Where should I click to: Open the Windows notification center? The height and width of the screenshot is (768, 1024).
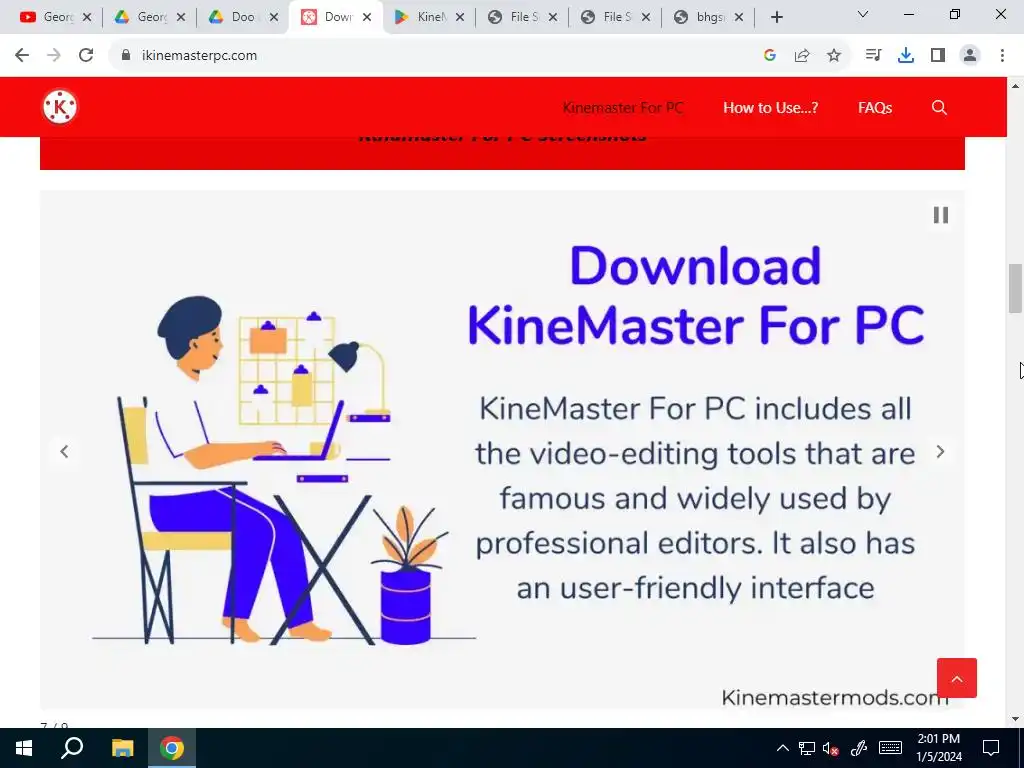pos(991,748)
